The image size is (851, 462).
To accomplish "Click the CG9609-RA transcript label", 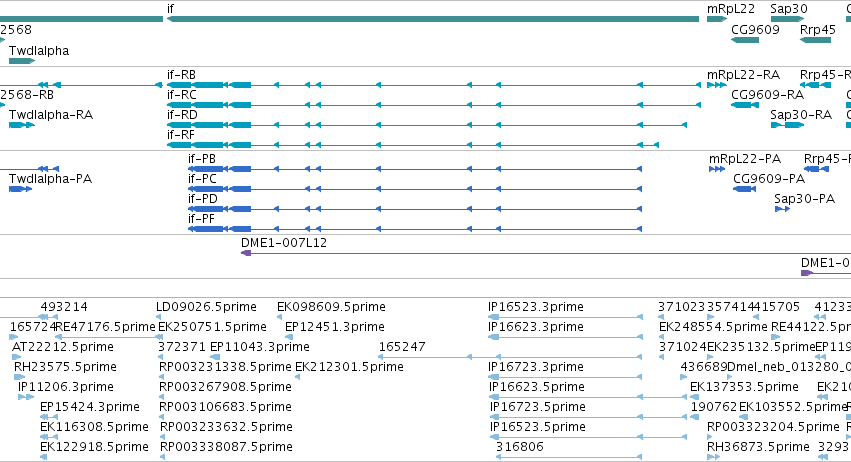I will point(767,94).
